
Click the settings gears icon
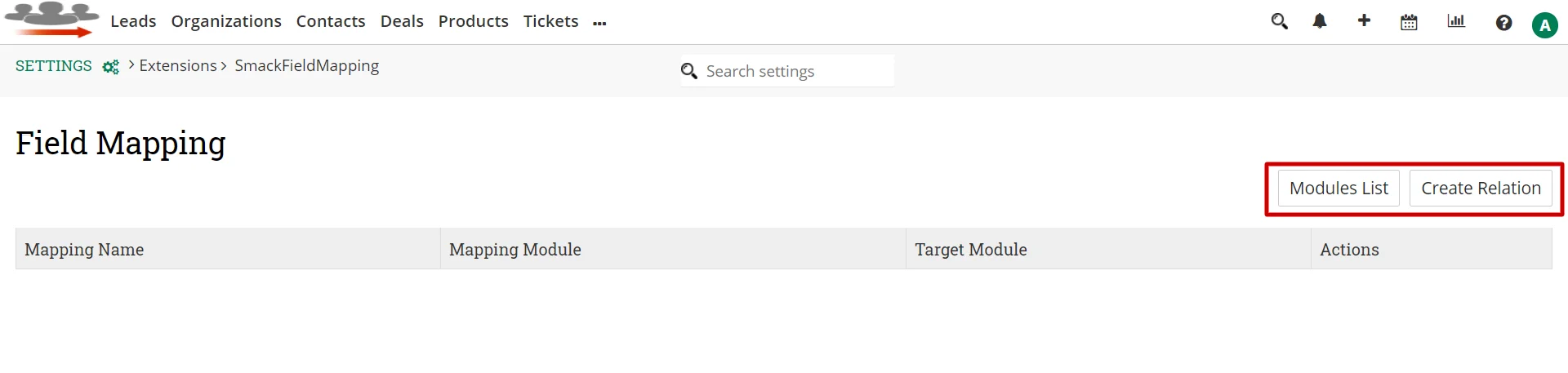(111, 67)
